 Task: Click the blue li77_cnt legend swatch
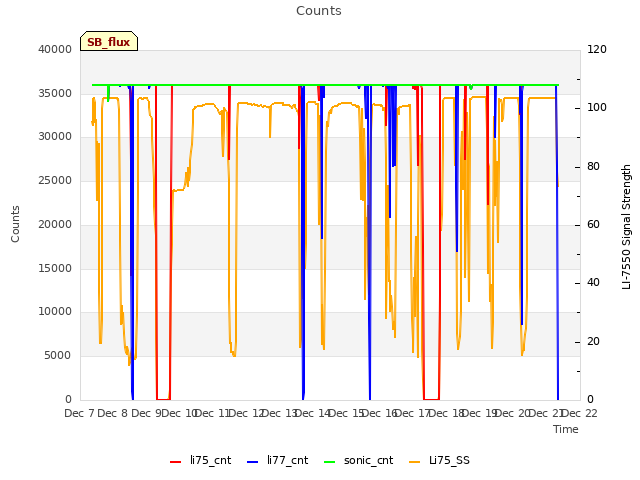coord(253,462)
